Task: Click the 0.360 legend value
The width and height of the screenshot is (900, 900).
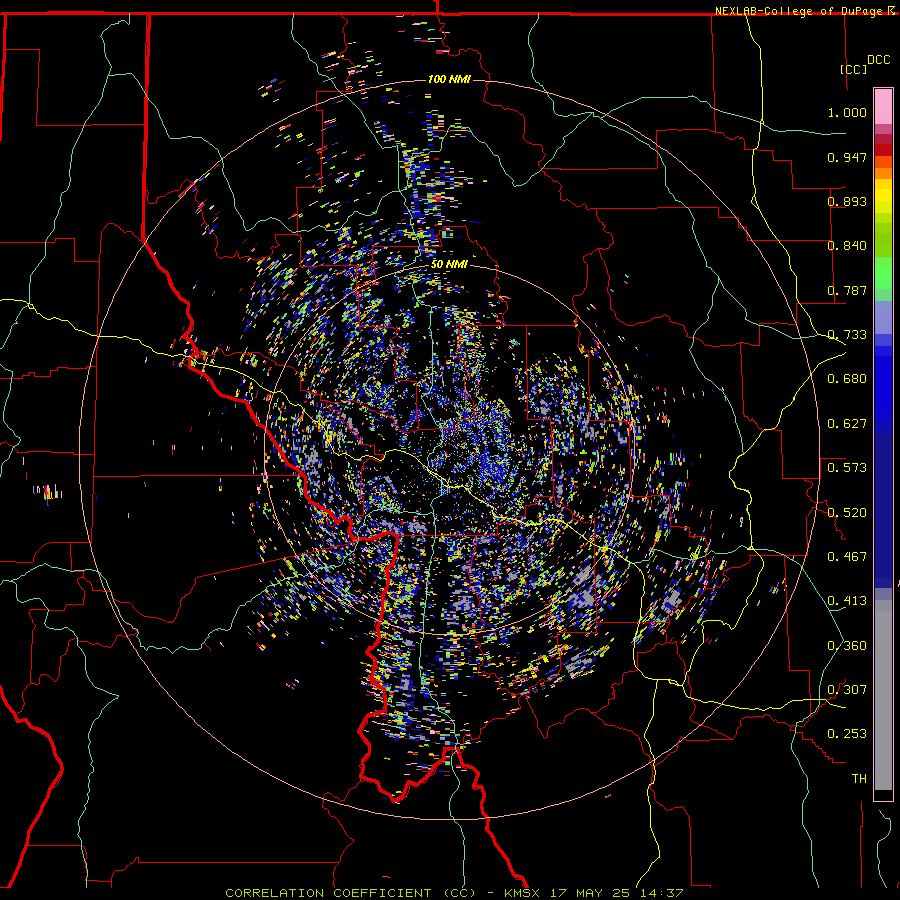Action: click(847, 646)
